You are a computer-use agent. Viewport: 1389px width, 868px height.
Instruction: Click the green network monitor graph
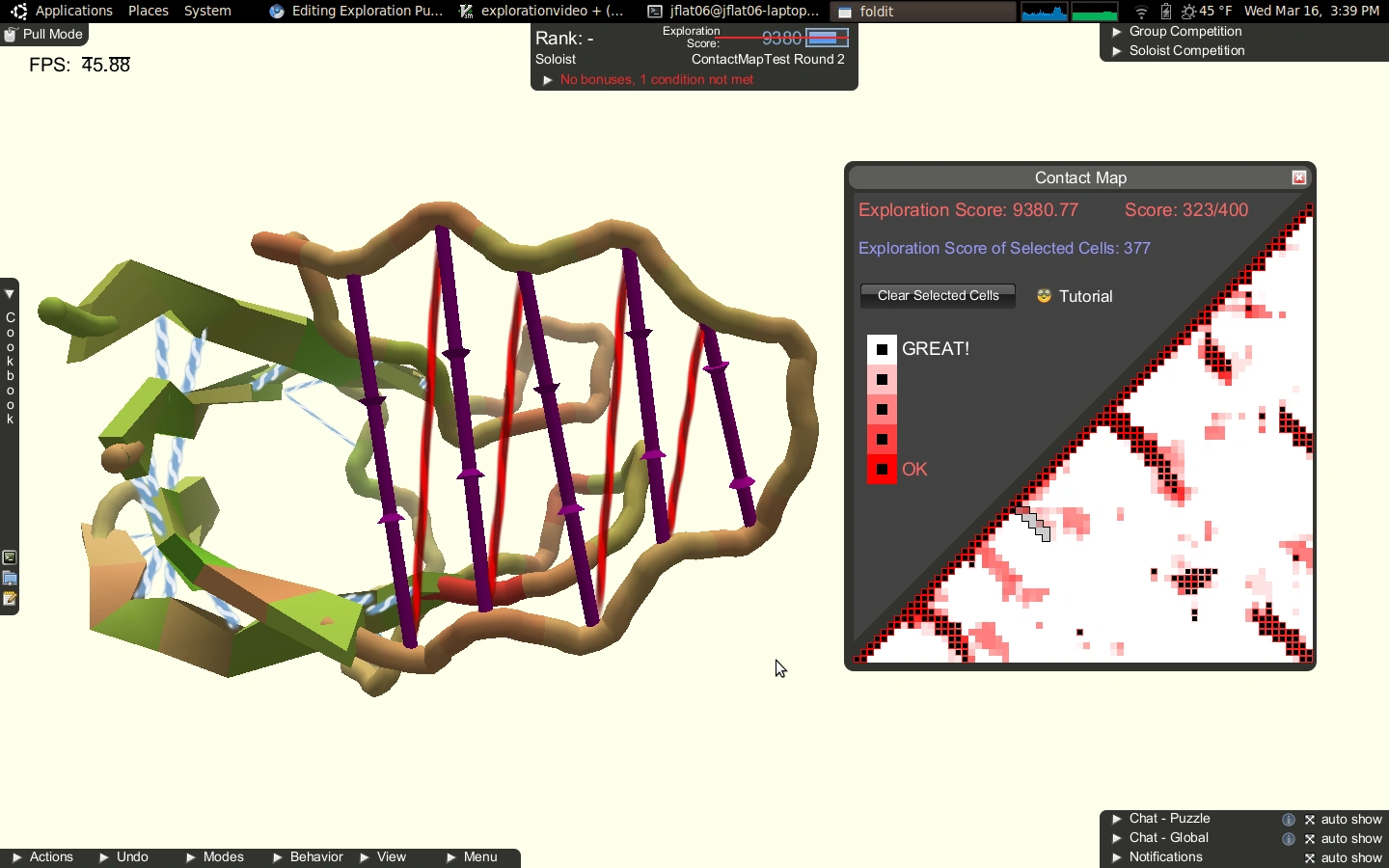[1095, 12]
